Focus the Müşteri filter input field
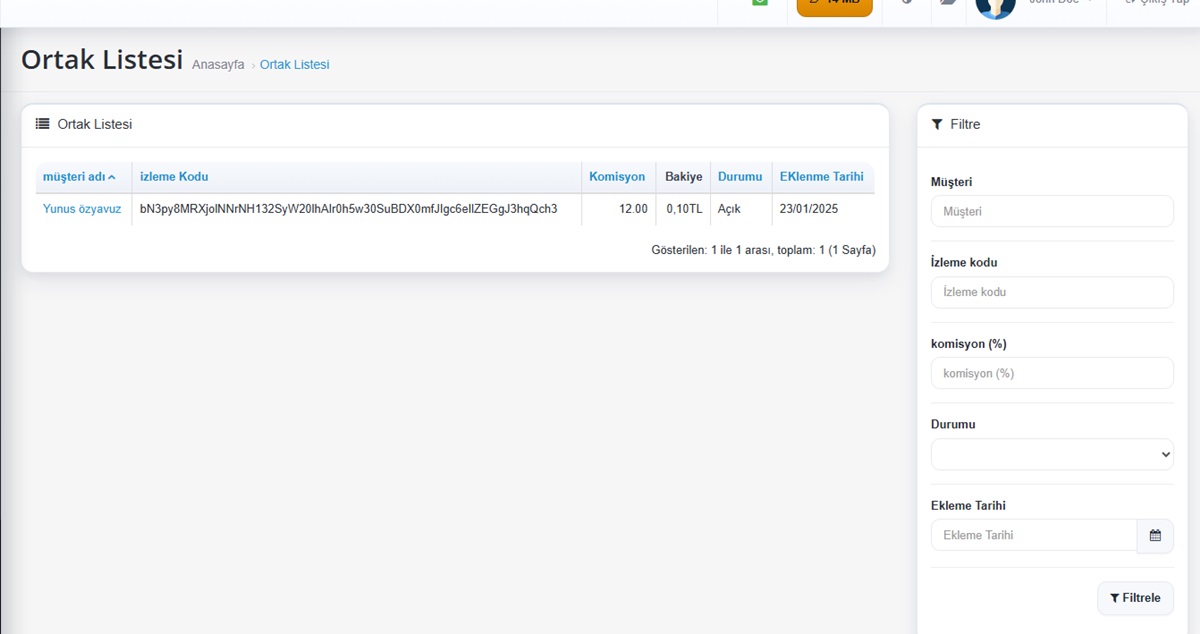Screen dimensions: 1200x634 tap(1052, 211)
